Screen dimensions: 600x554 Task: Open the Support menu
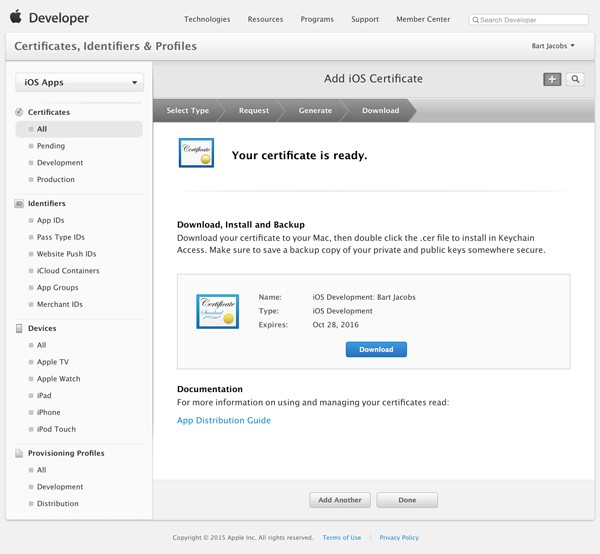365,19
